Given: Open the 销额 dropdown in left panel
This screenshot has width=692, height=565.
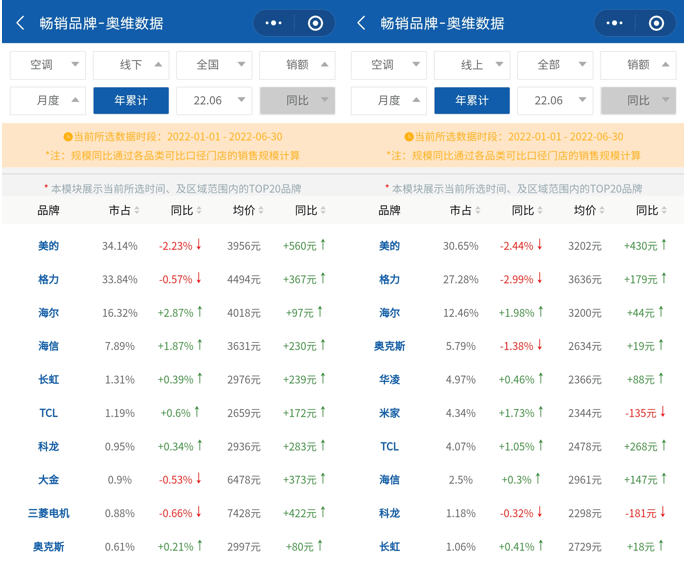Looking at the screenshot, I should click(x=297, y=65).
